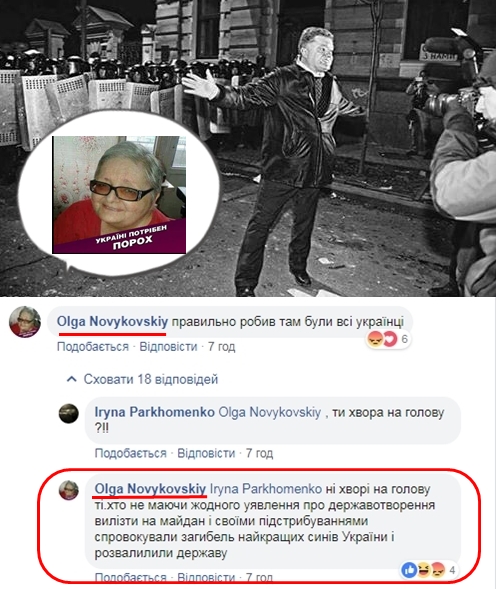Viewport: 496px width, 589px height.
Task: Open '7 год' timestamp of top comment
Action: [x=222, y=346]
